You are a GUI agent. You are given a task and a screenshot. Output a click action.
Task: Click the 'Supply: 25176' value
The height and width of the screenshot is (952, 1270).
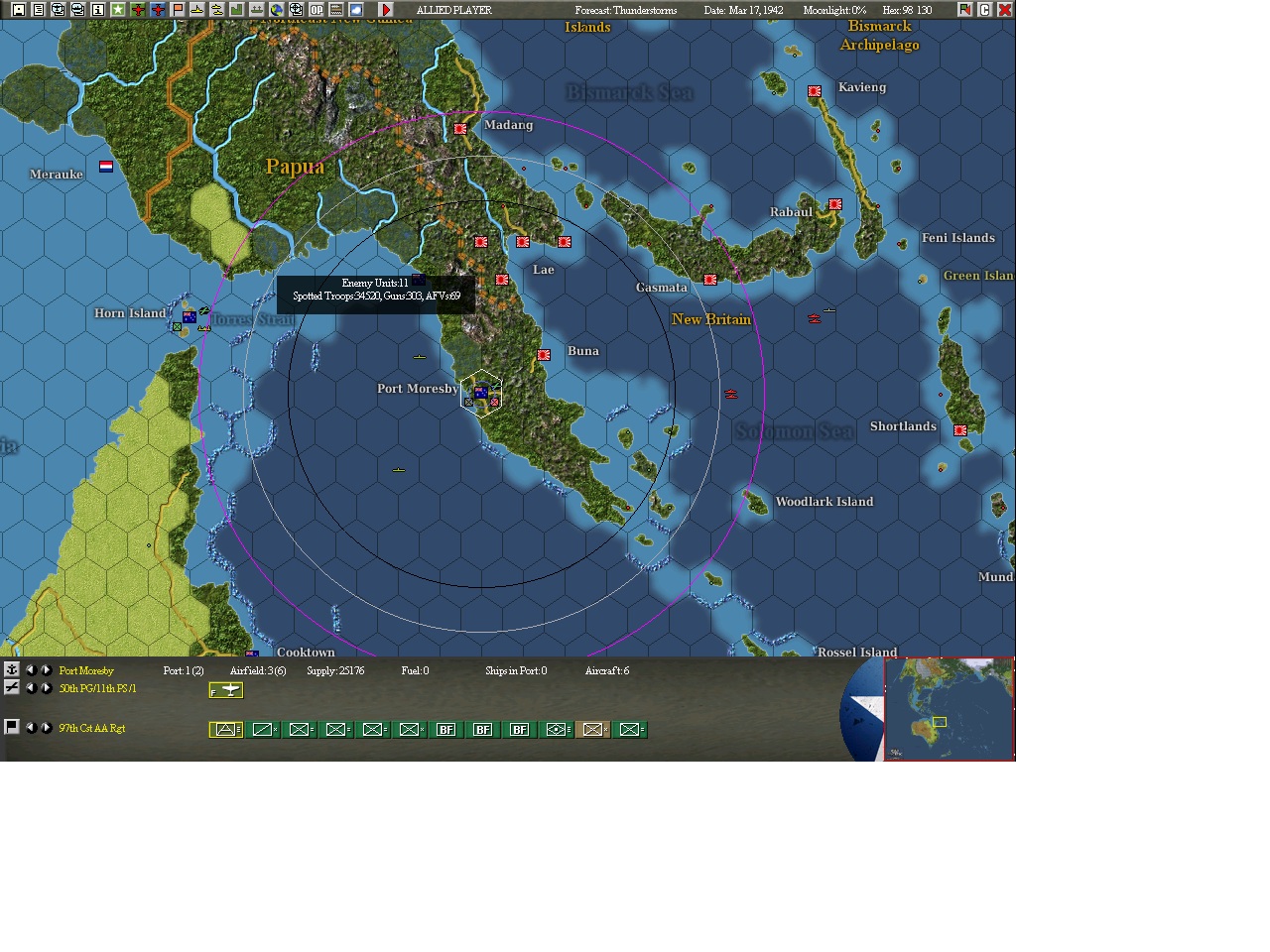tap(335, 671)
